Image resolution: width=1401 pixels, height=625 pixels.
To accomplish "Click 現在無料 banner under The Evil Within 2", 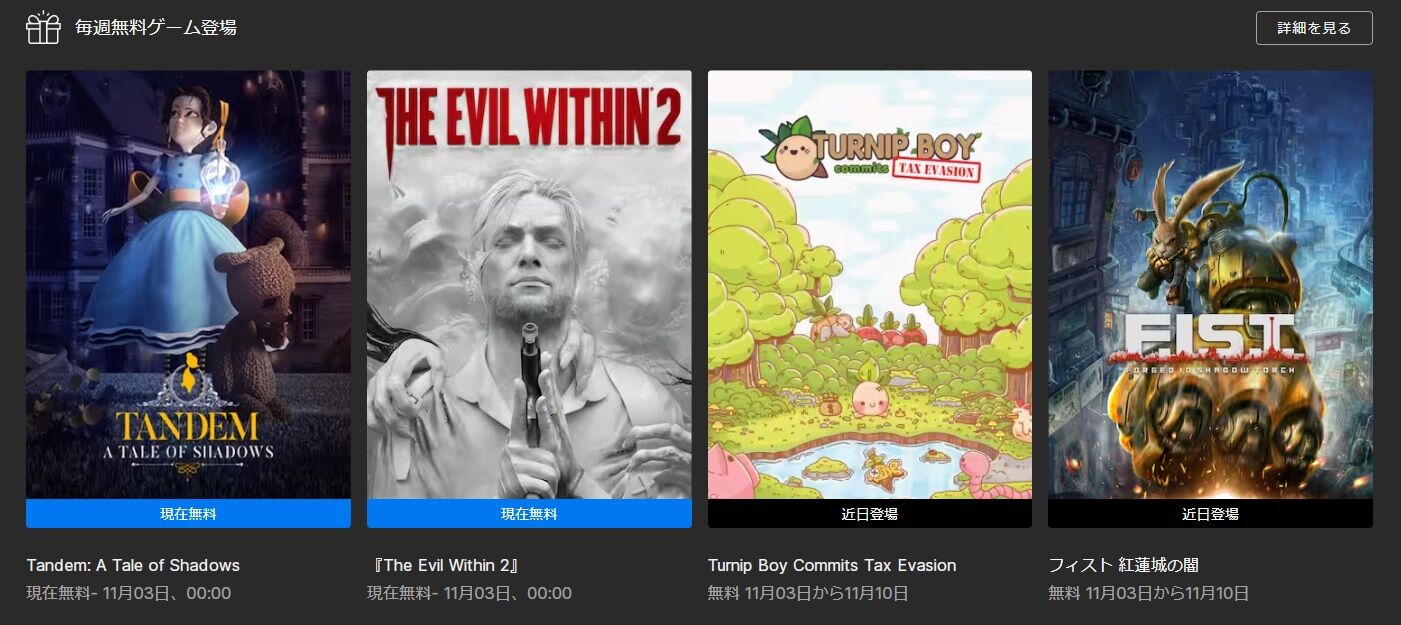I will (529, 514).
